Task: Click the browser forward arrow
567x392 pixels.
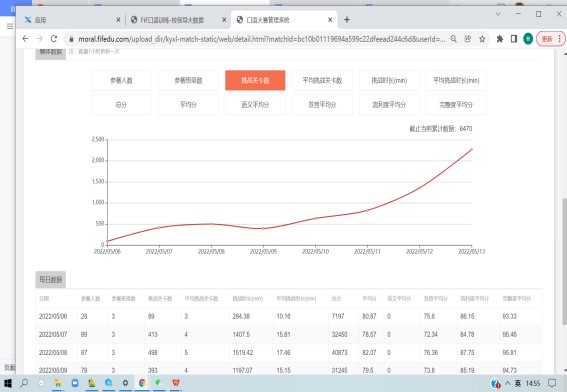Action: [39, 39]
